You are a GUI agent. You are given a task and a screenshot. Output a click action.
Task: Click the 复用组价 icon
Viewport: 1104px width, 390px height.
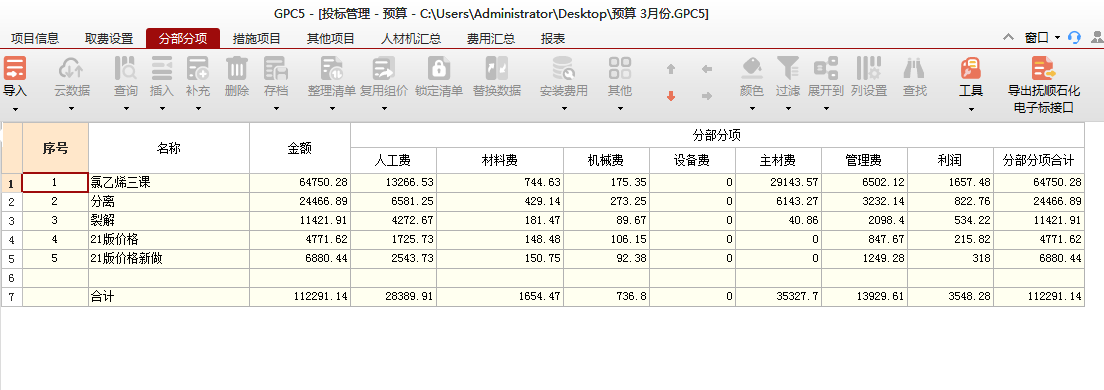click(x=384, y=68)
